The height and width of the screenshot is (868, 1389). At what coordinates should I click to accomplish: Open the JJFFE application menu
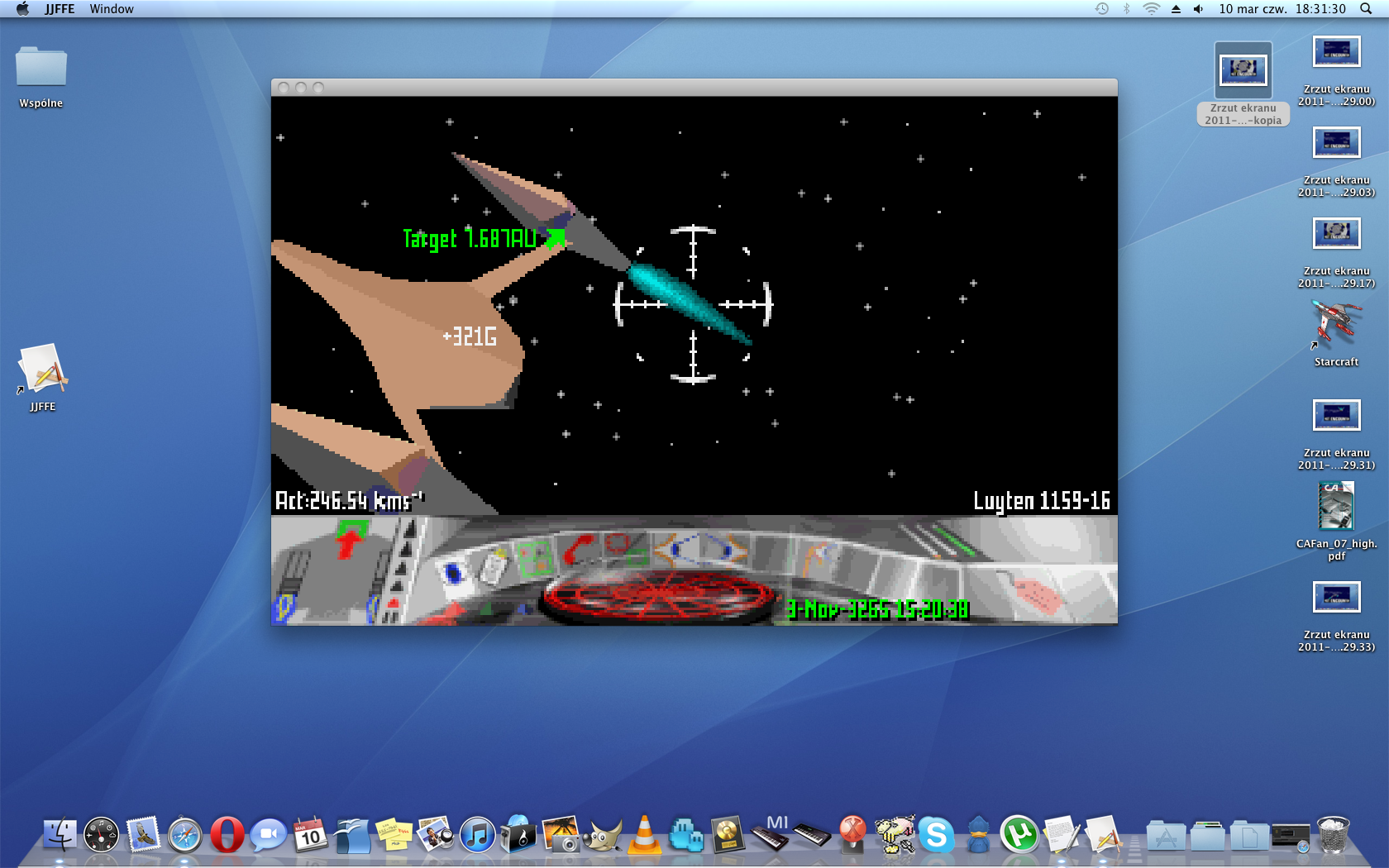click(x=60, y=9)
